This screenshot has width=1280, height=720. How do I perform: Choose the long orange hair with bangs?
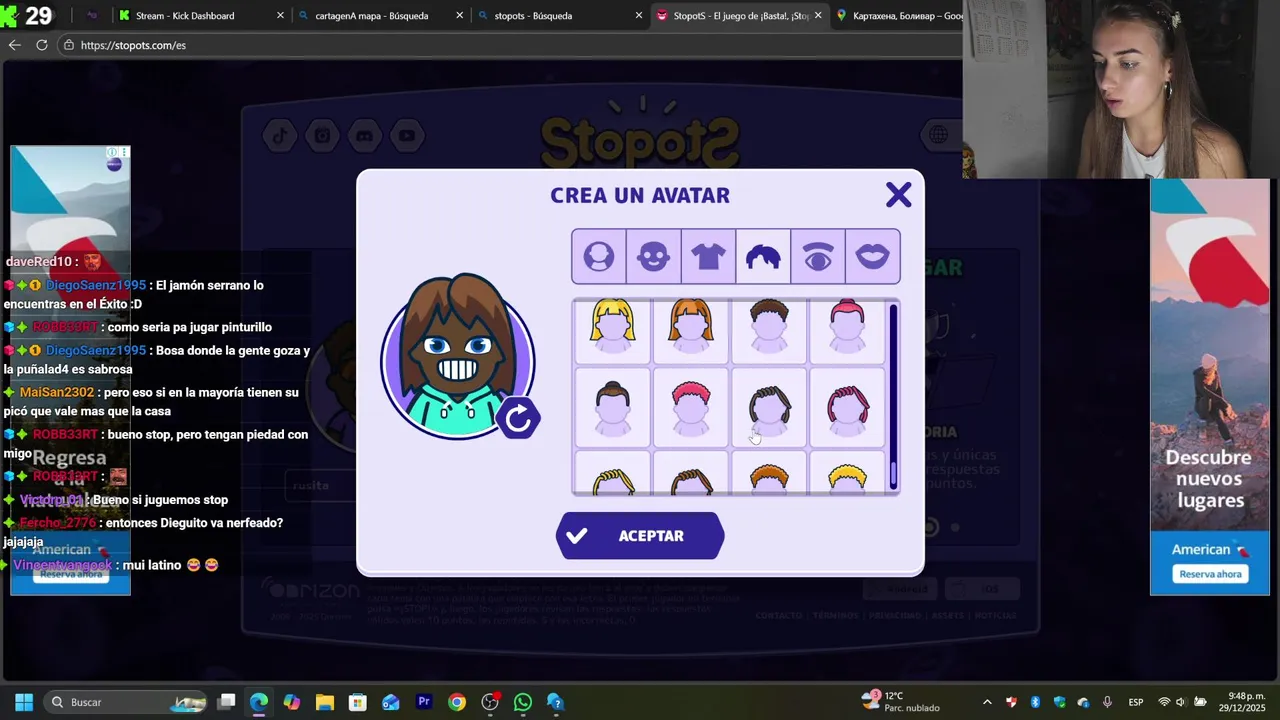click(691, 328)
